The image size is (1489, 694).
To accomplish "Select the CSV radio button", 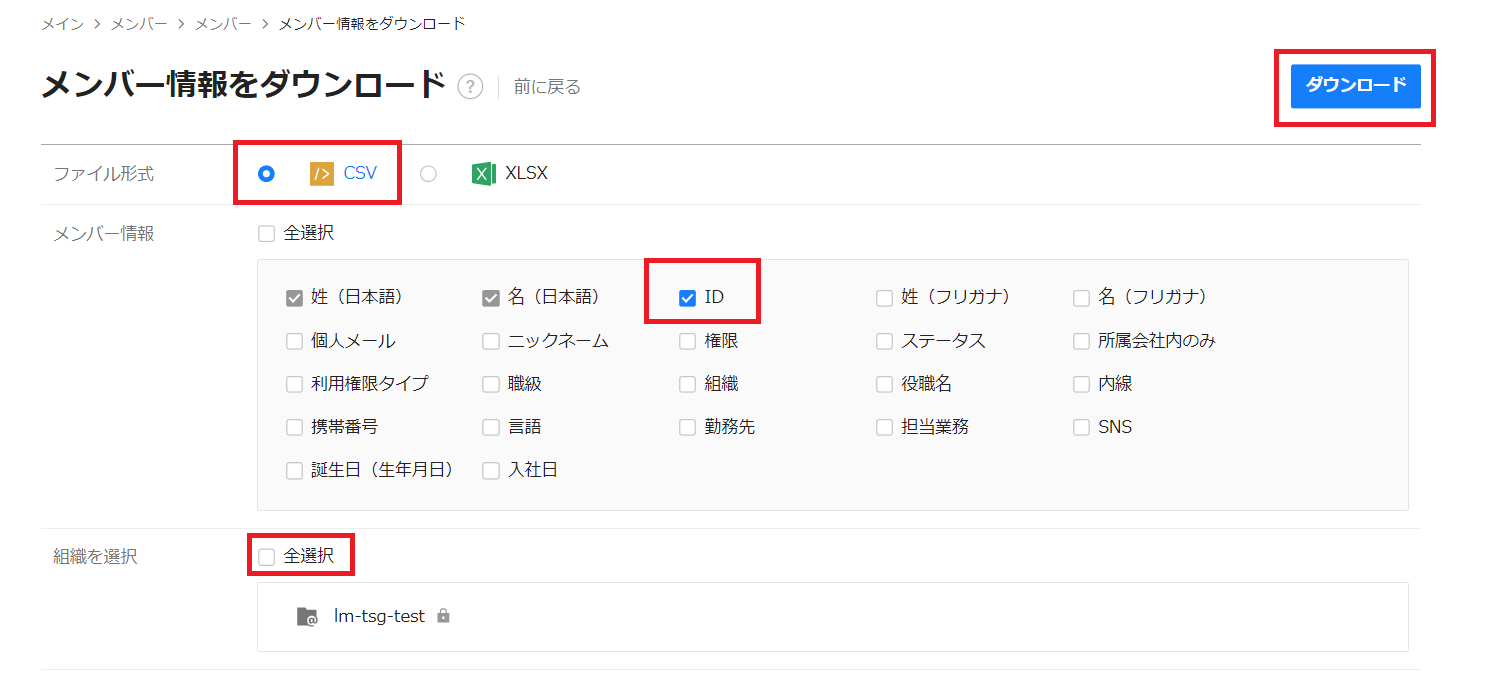I will coord(266,174).
